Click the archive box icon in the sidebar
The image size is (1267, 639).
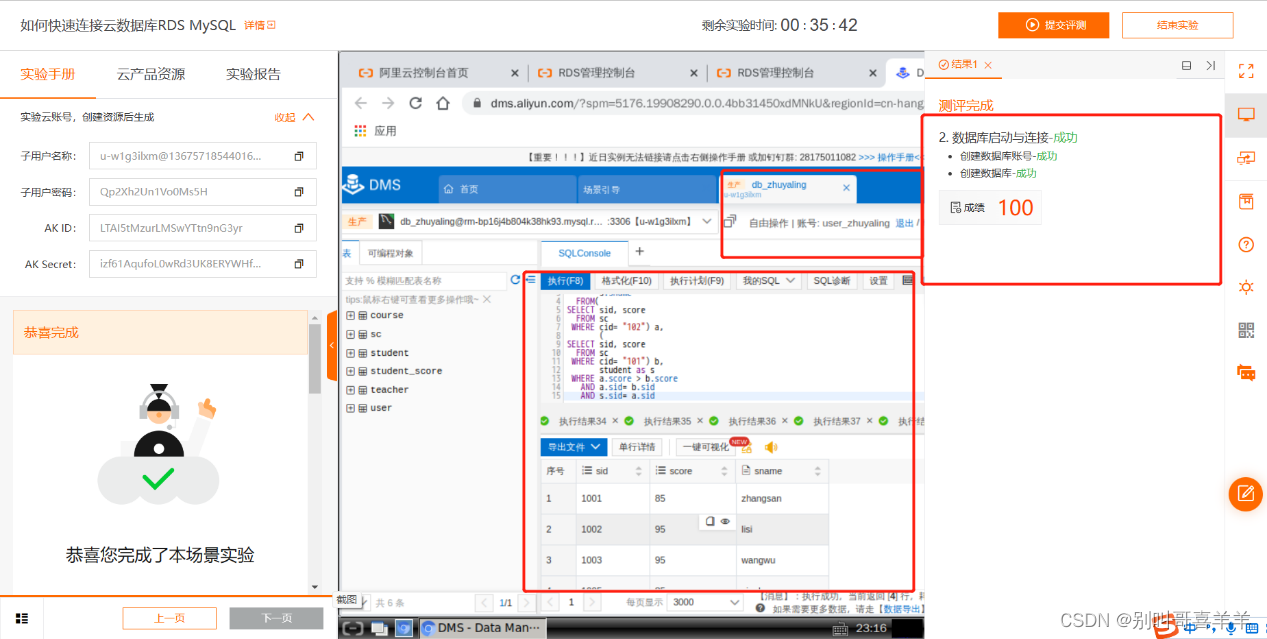pyautogui.click(x=1246, y=201)
